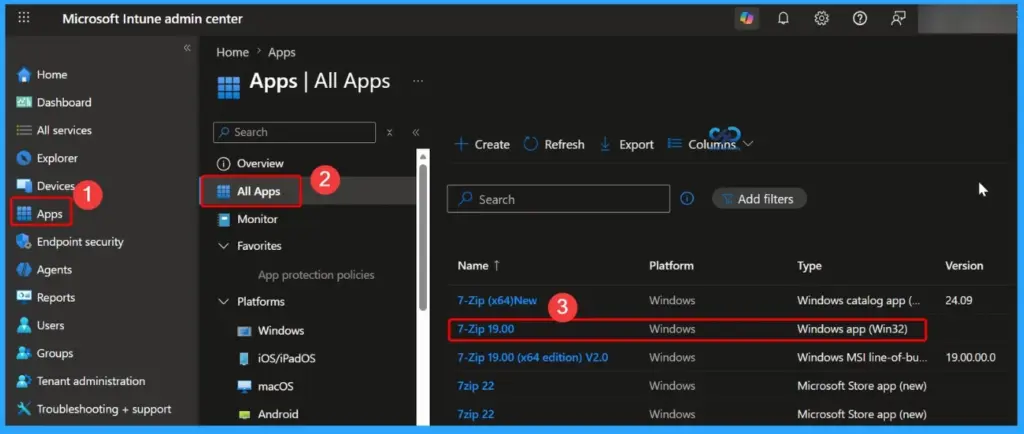Screen dimensions: 1024x434
Task: Expand the chevron next to Columns
Action: [748, 144]
